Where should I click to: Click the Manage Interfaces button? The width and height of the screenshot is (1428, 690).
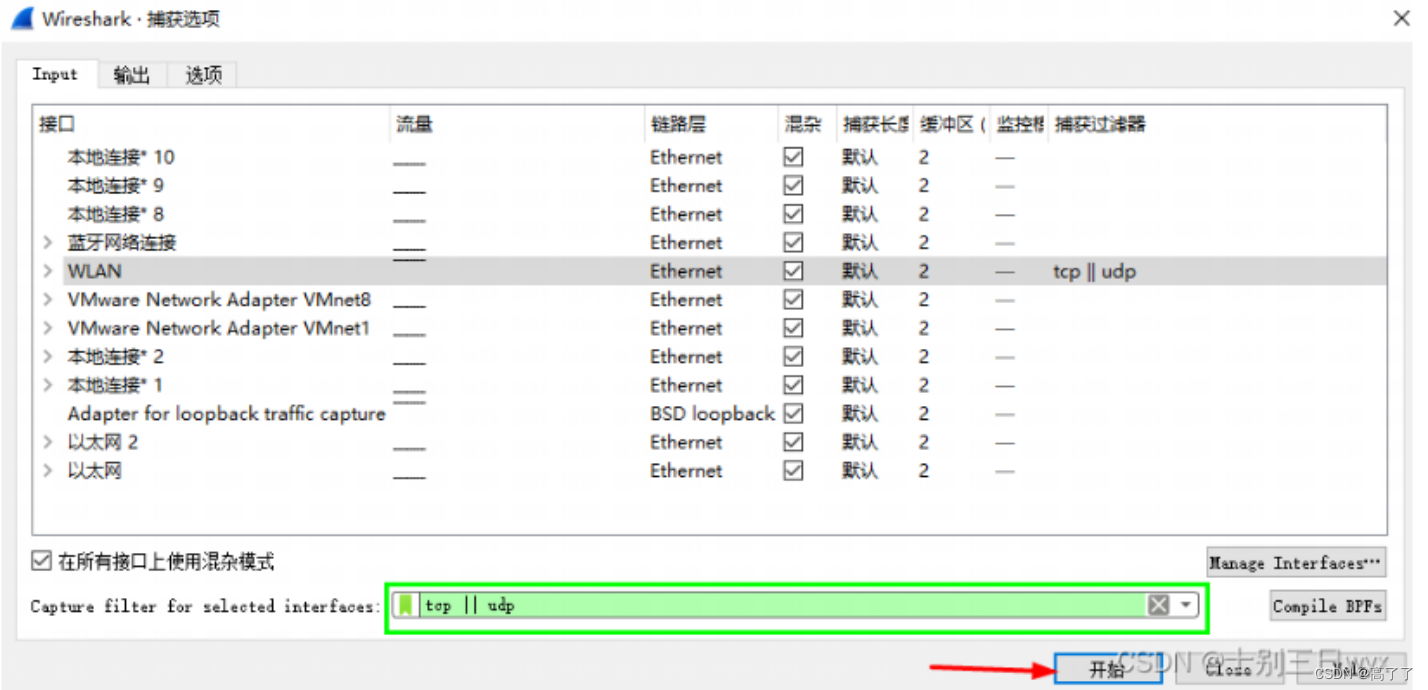click(x=1296, y=563)
